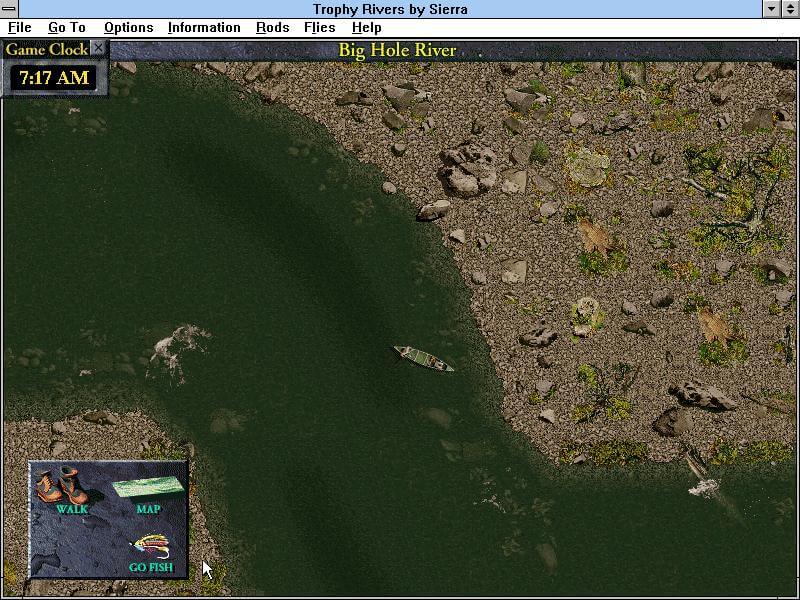Screen dimensions: 800x600
Task: Click the 7:17 AM clock display
Action: click(x=54, y=78)
